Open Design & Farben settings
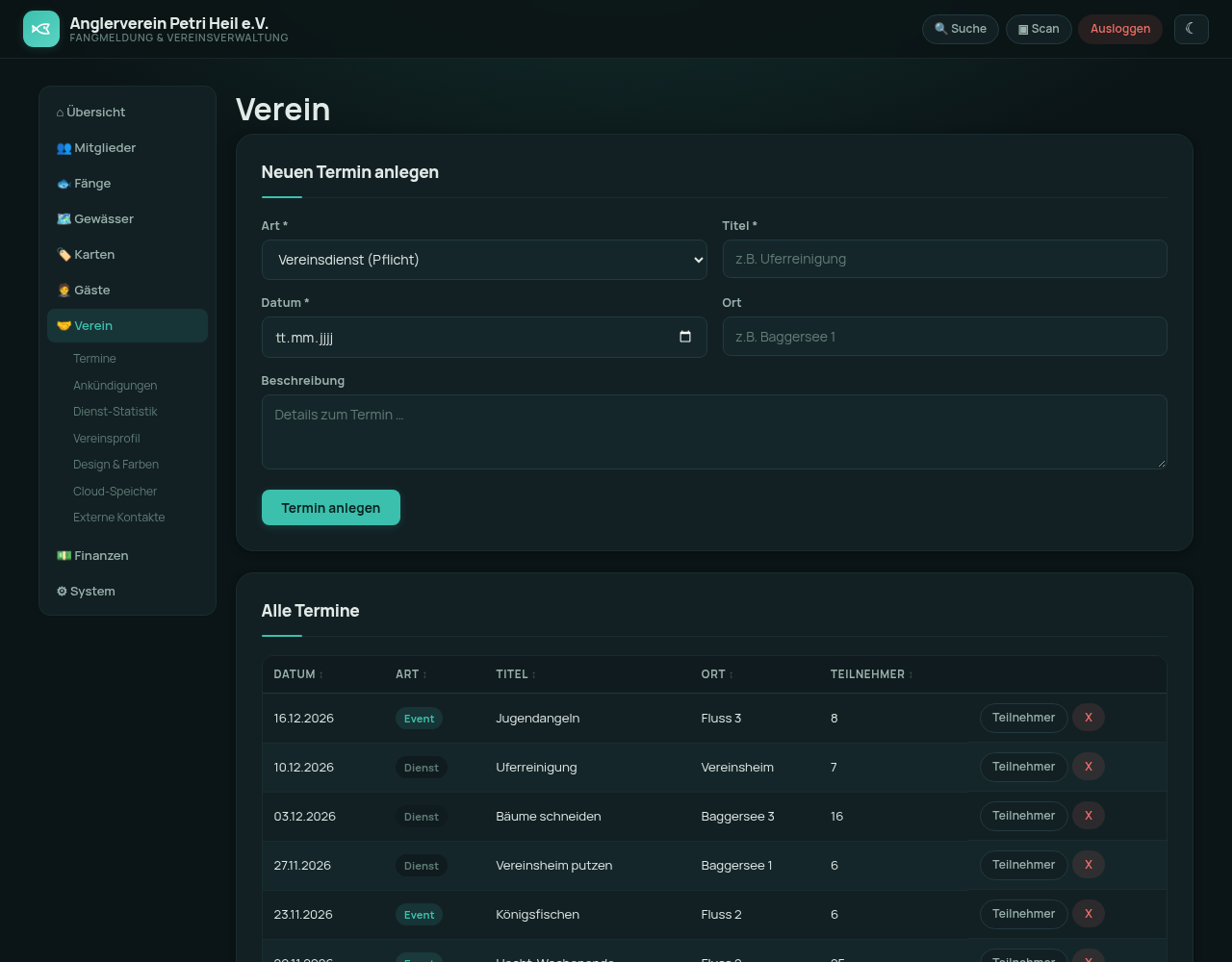 click(115, 465)
